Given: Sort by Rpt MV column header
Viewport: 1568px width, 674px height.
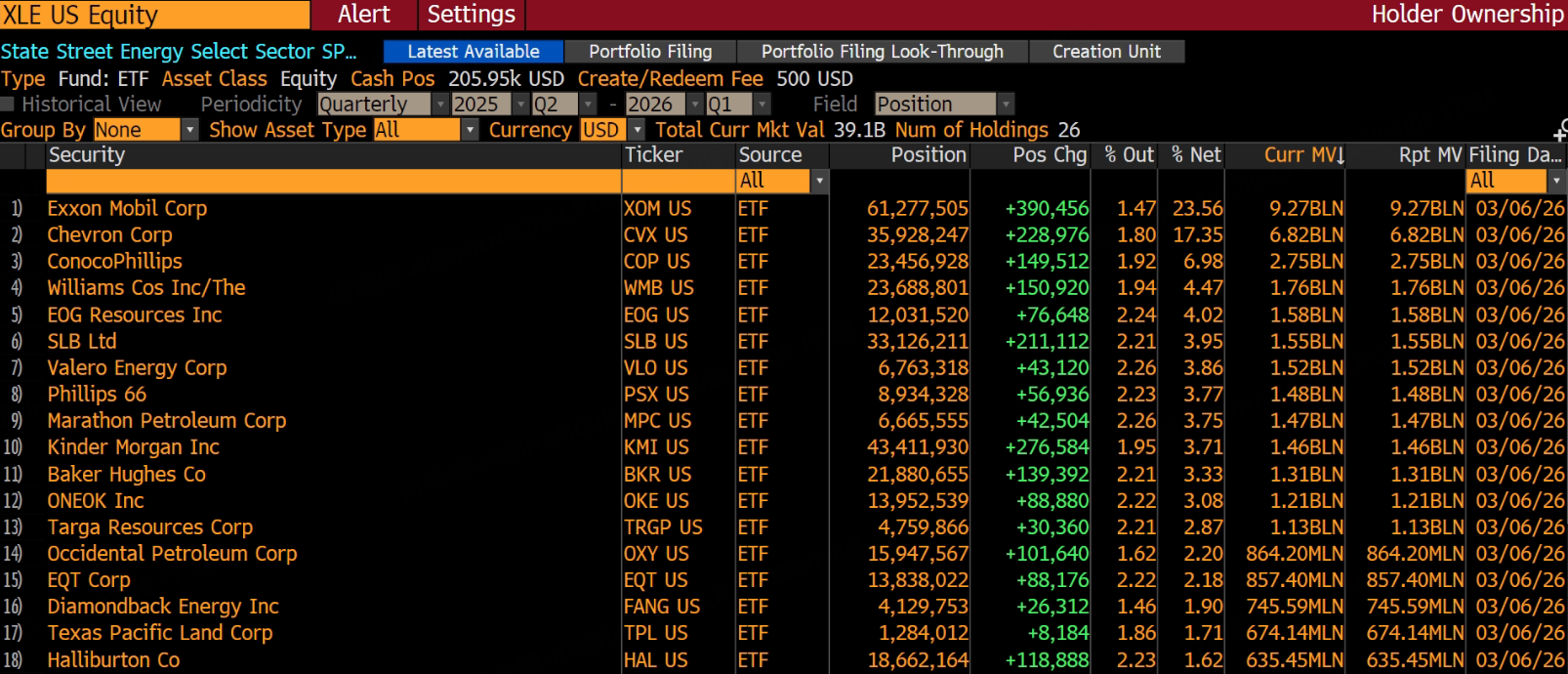Looking at the screenshot, I should 1430,155.
